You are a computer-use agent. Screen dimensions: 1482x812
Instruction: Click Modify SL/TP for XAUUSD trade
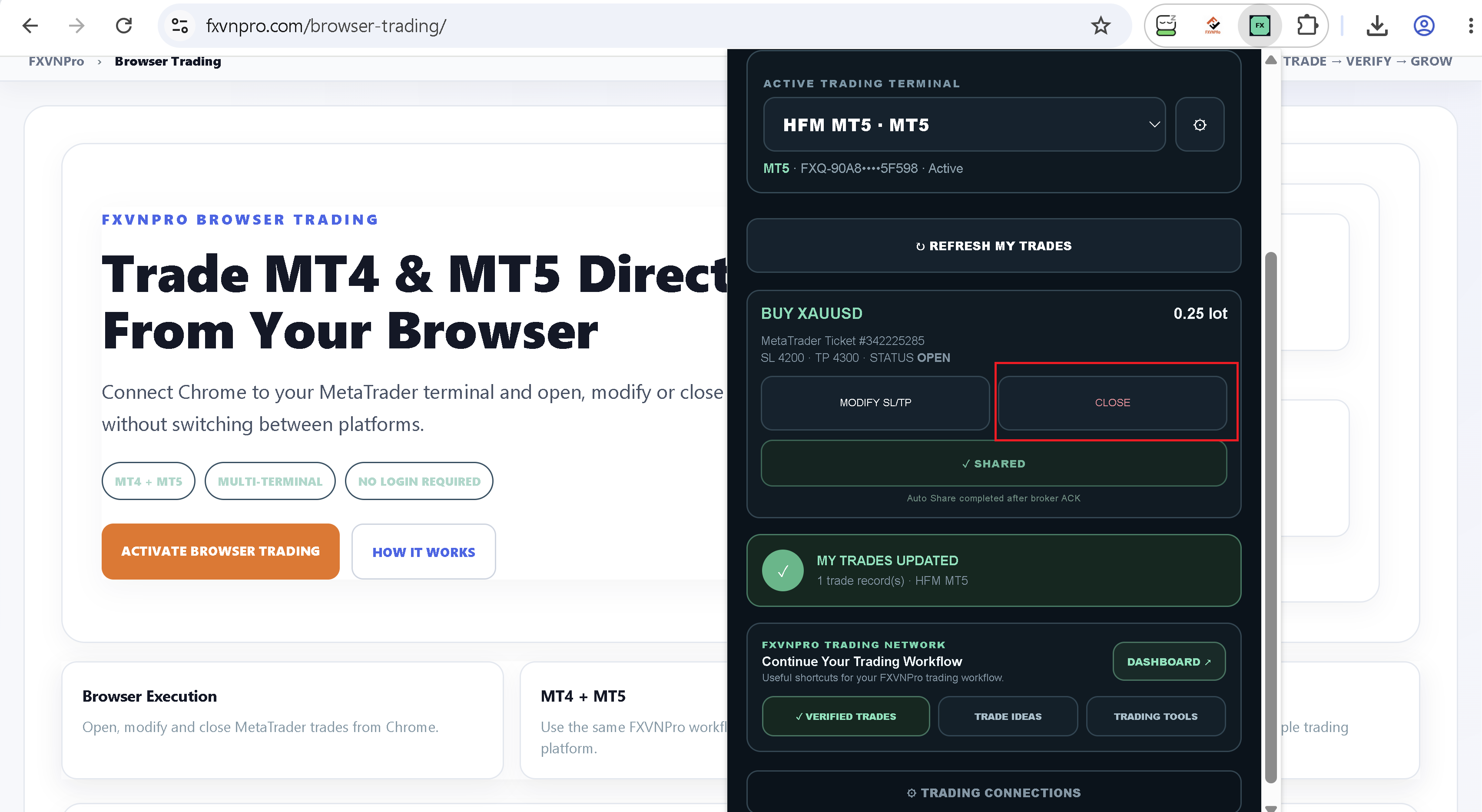[x=875, y=403]
